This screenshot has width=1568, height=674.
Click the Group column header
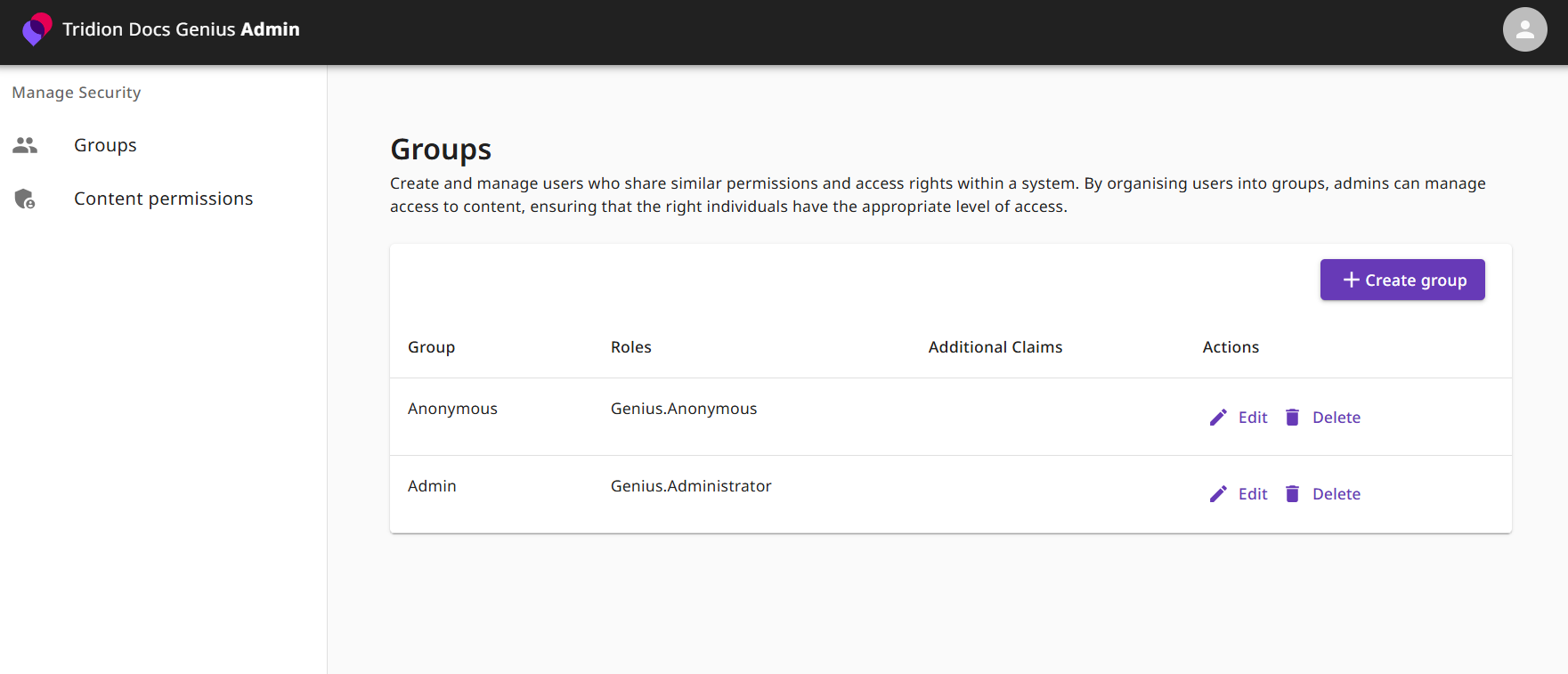tap(431, 347)
